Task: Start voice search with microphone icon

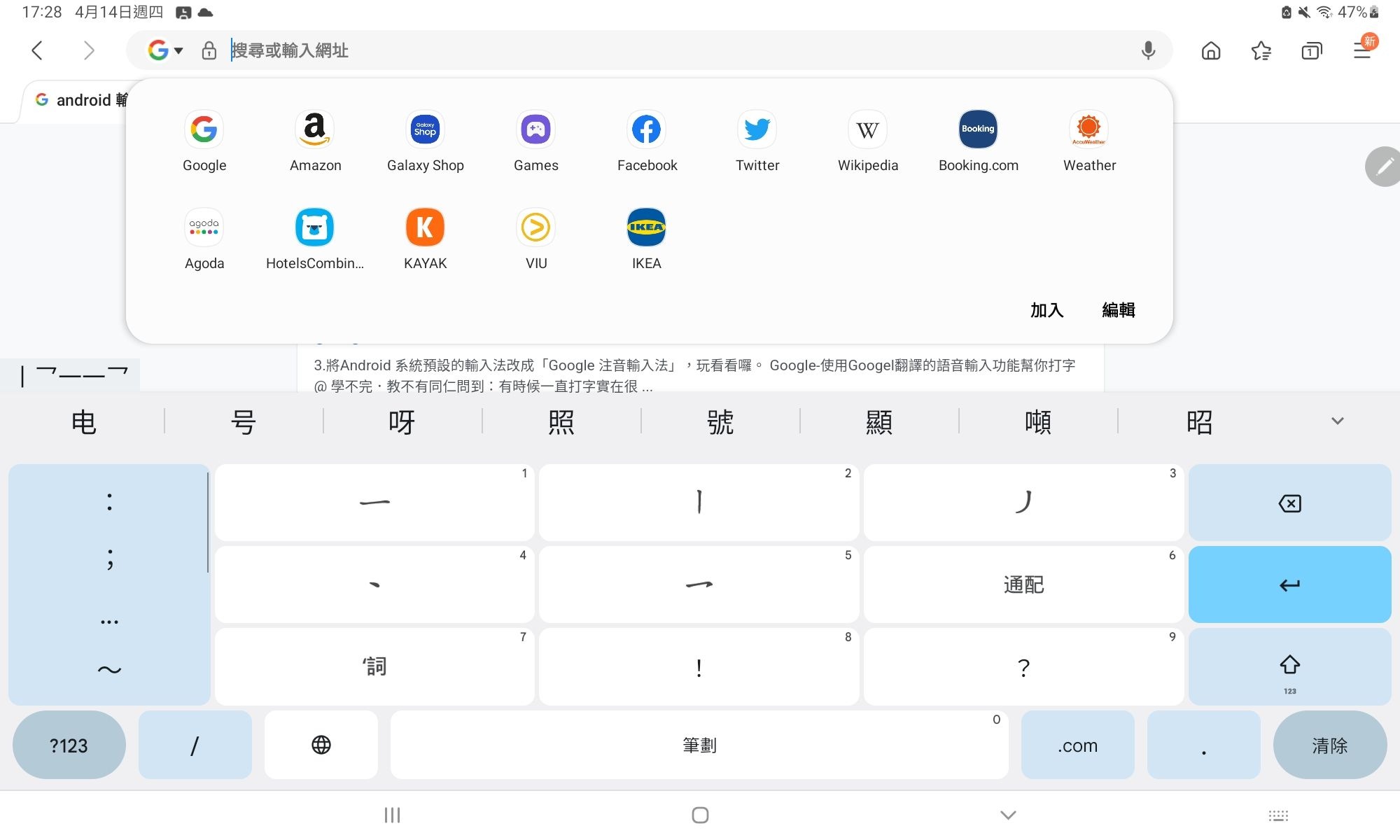Action: pos(1148,50)
